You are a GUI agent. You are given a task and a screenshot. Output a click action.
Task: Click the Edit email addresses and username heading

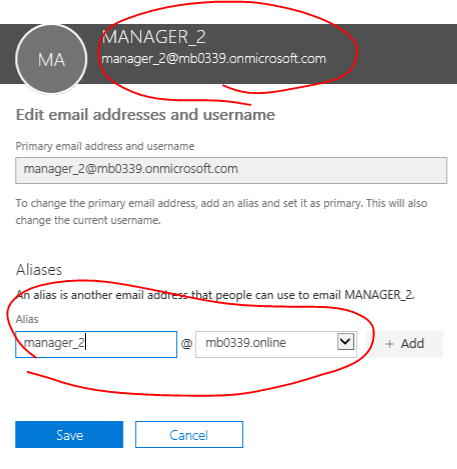click(x=145, y=115)
